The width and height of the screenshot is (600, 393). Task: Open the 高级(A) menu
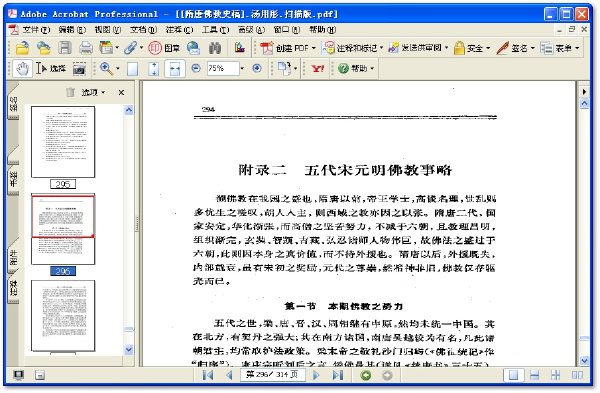tap(251, 29)
